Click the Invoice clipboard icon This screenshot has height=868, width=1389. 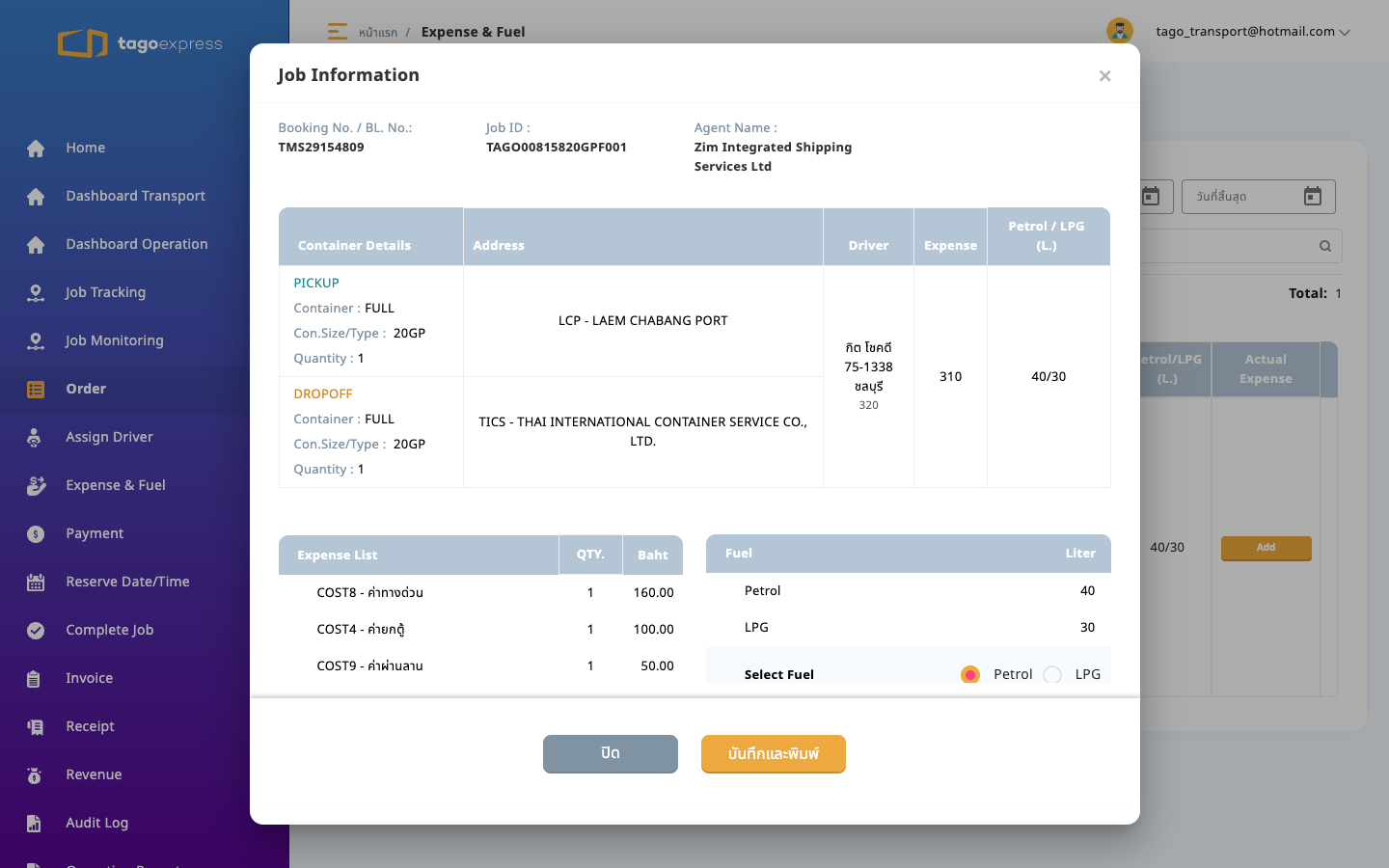(x=34, y=678)
